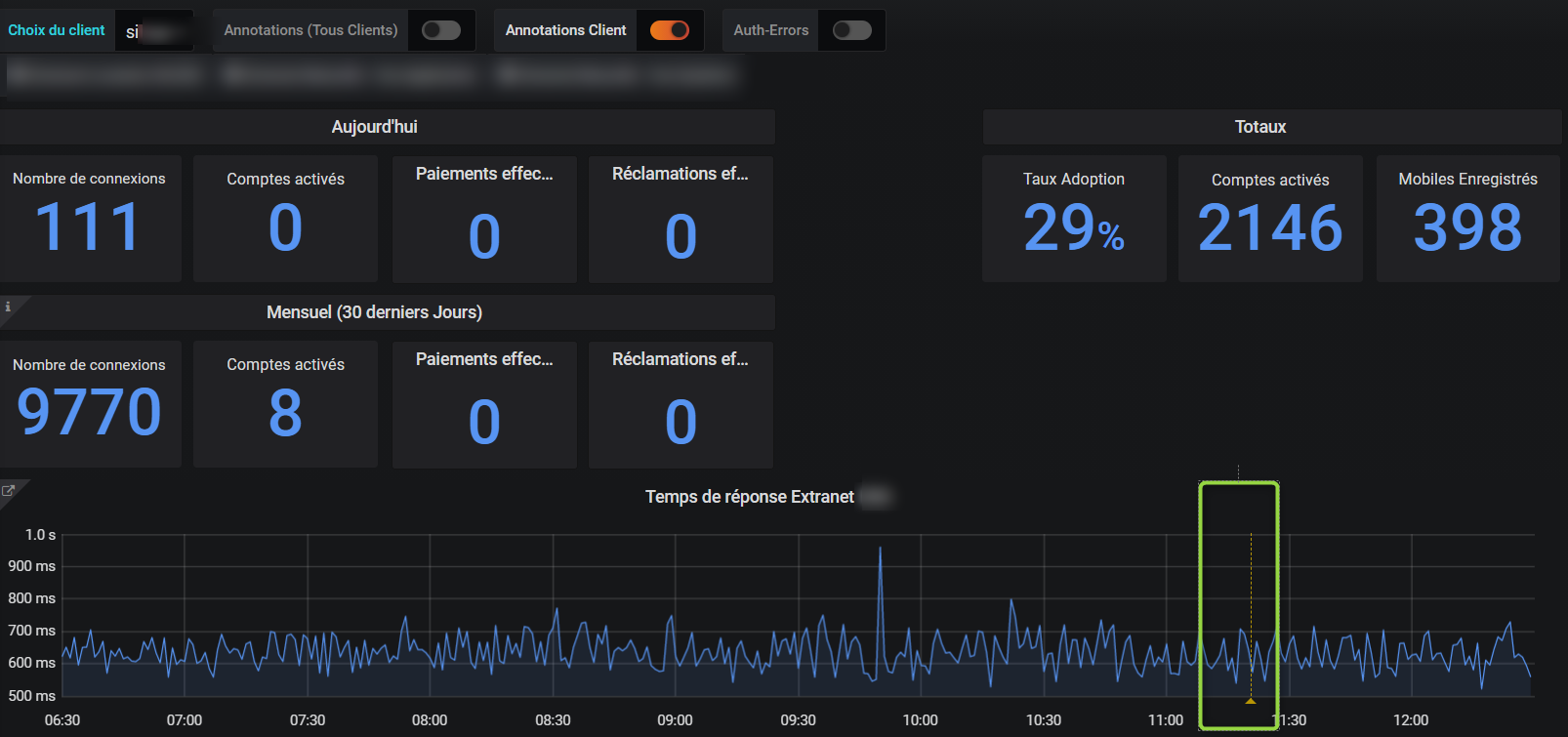Select the 9770 connexions value
Screen dimensions: 1568x737
click(89, 412)
